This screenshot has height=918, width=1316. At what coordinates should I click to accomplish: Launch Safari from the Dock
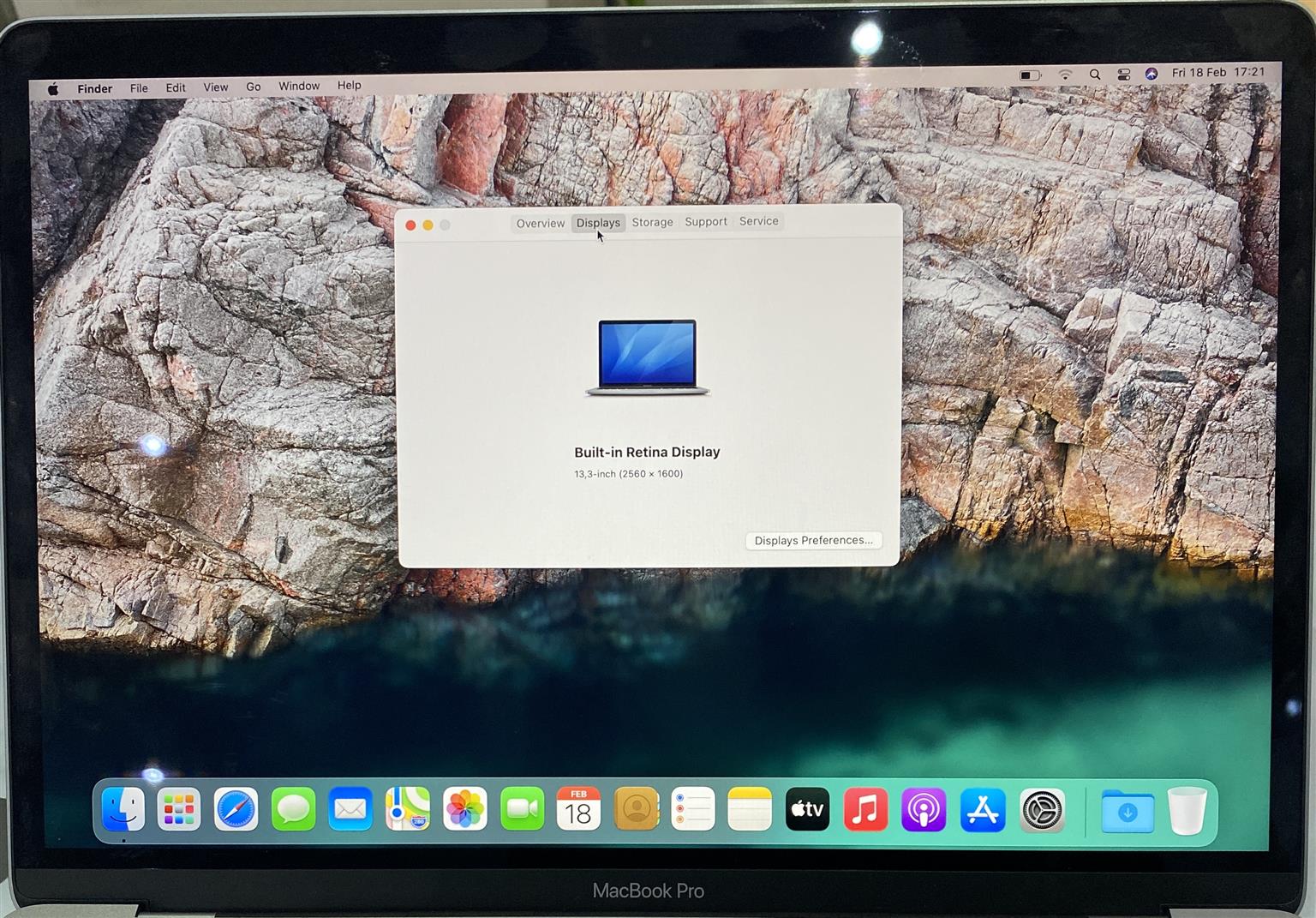pyautogui.click(x=236, y=809)
